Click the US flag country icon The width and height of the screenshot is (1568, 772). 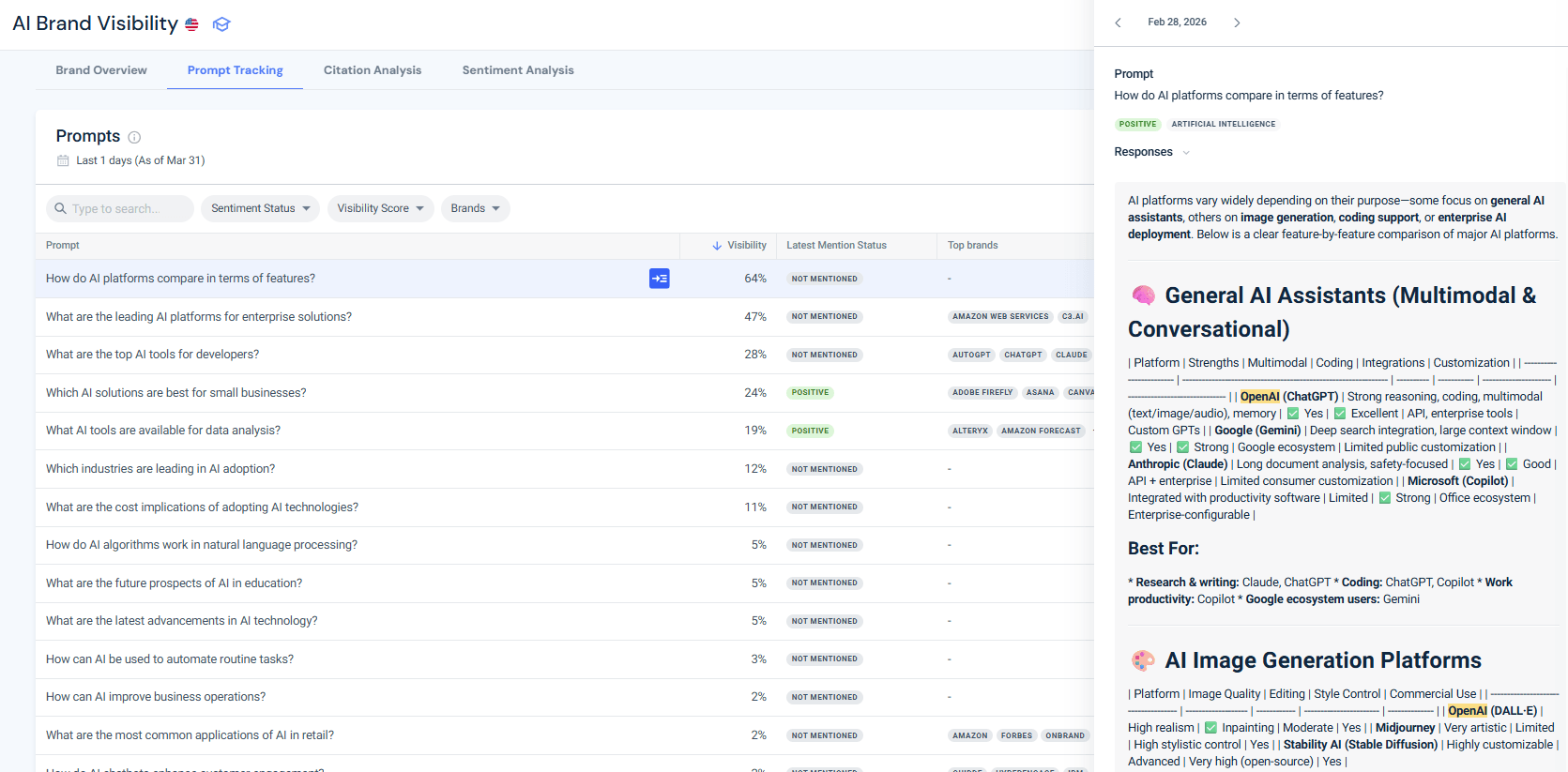pos(191,24)
